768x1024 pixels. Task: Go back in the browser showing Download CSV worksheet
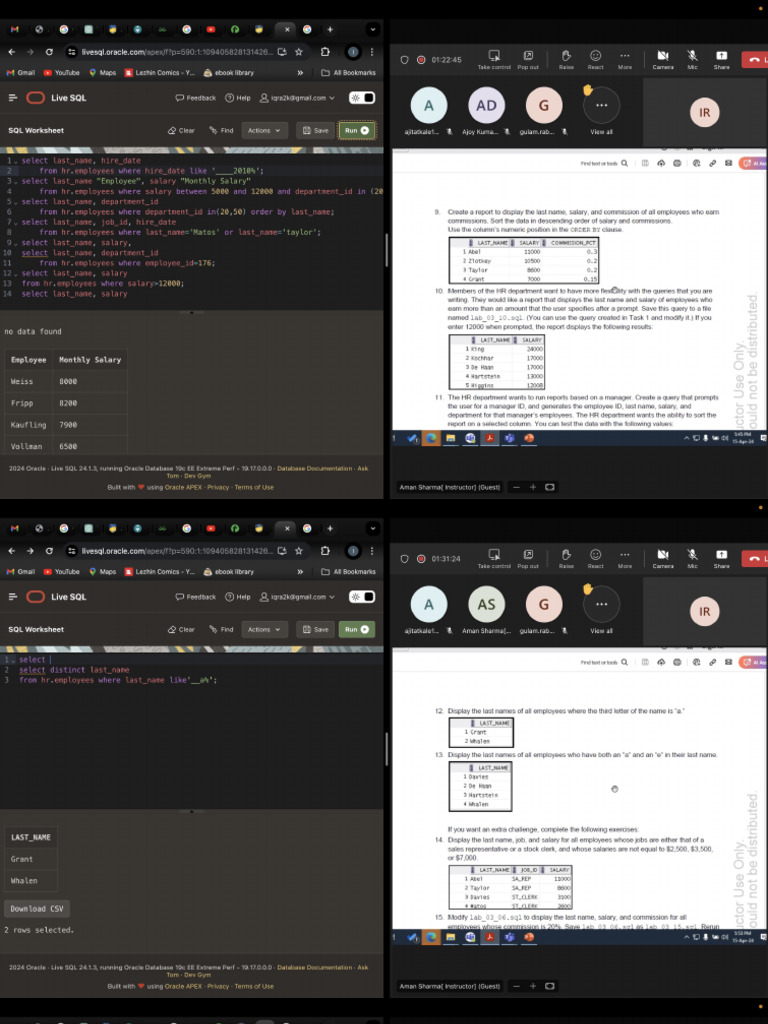tap(12, 551)
